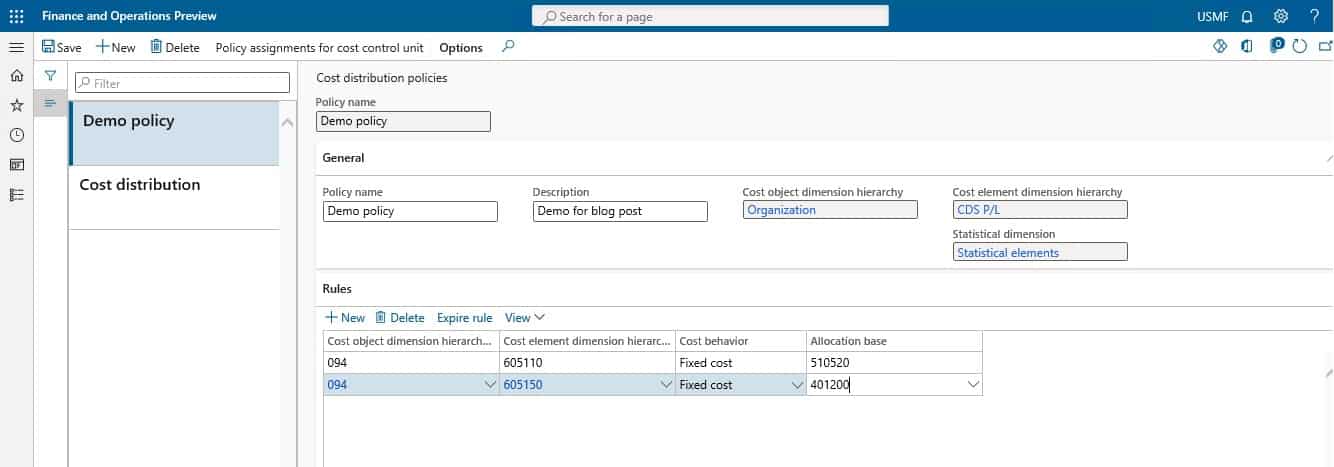Collapse the Rules section header

[x=337, y=288]
